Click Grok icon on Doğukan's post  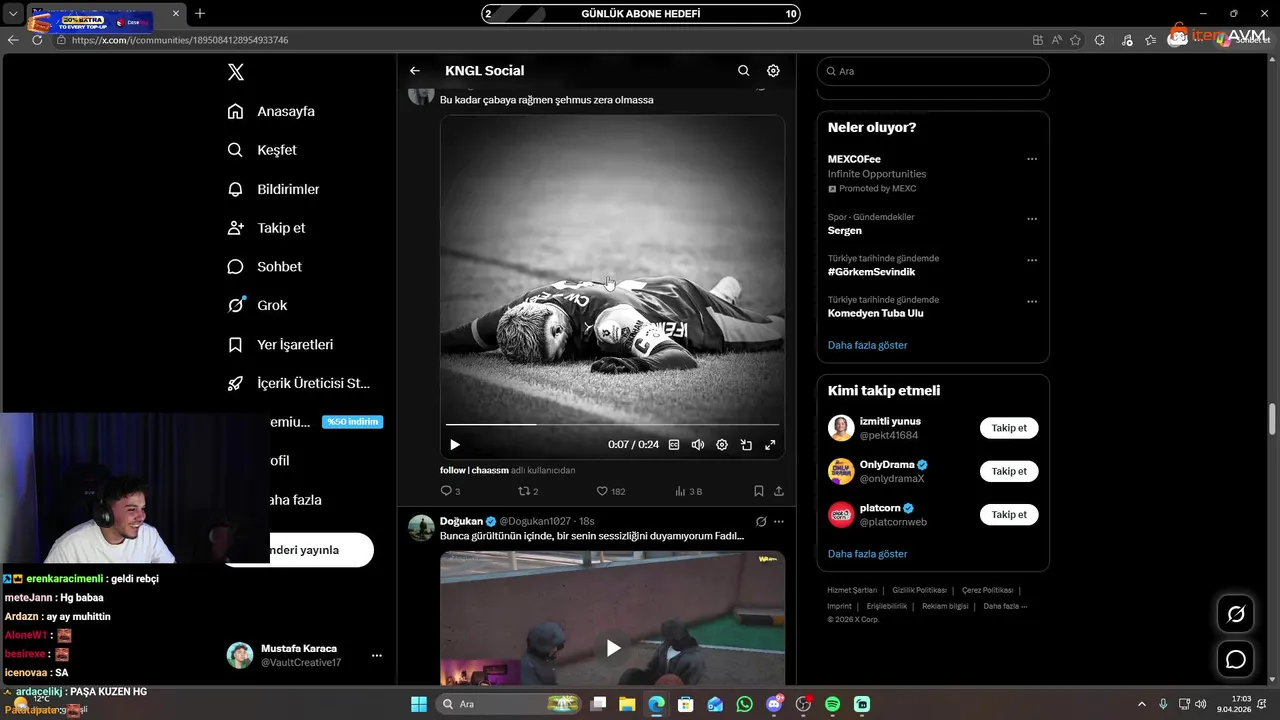tap(761, 521)
